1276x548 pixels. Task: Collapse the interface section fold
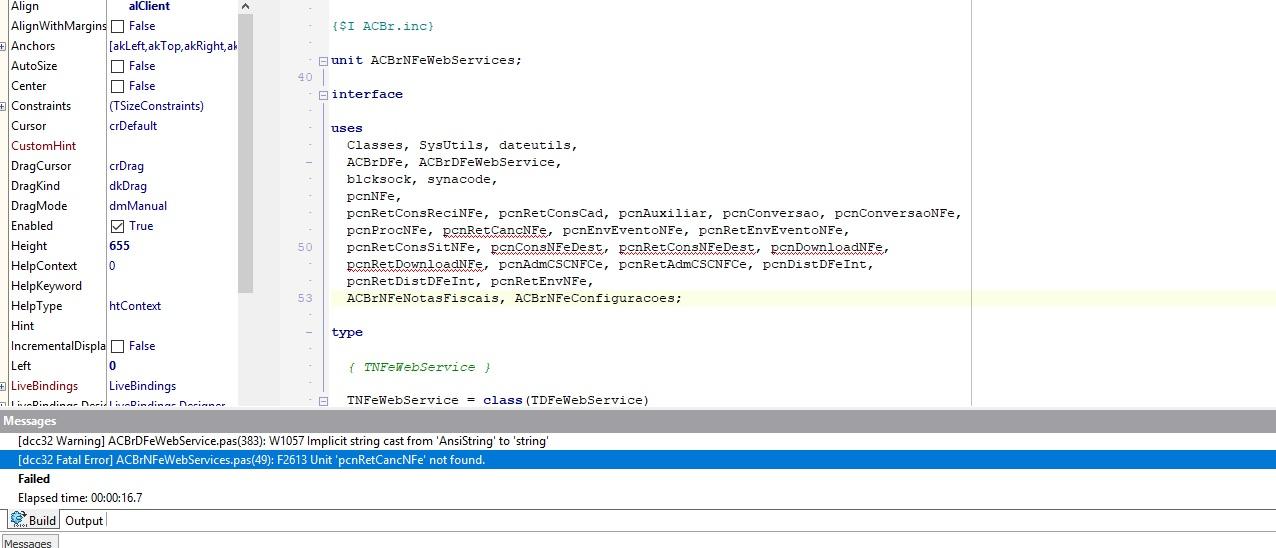[323, 95]
